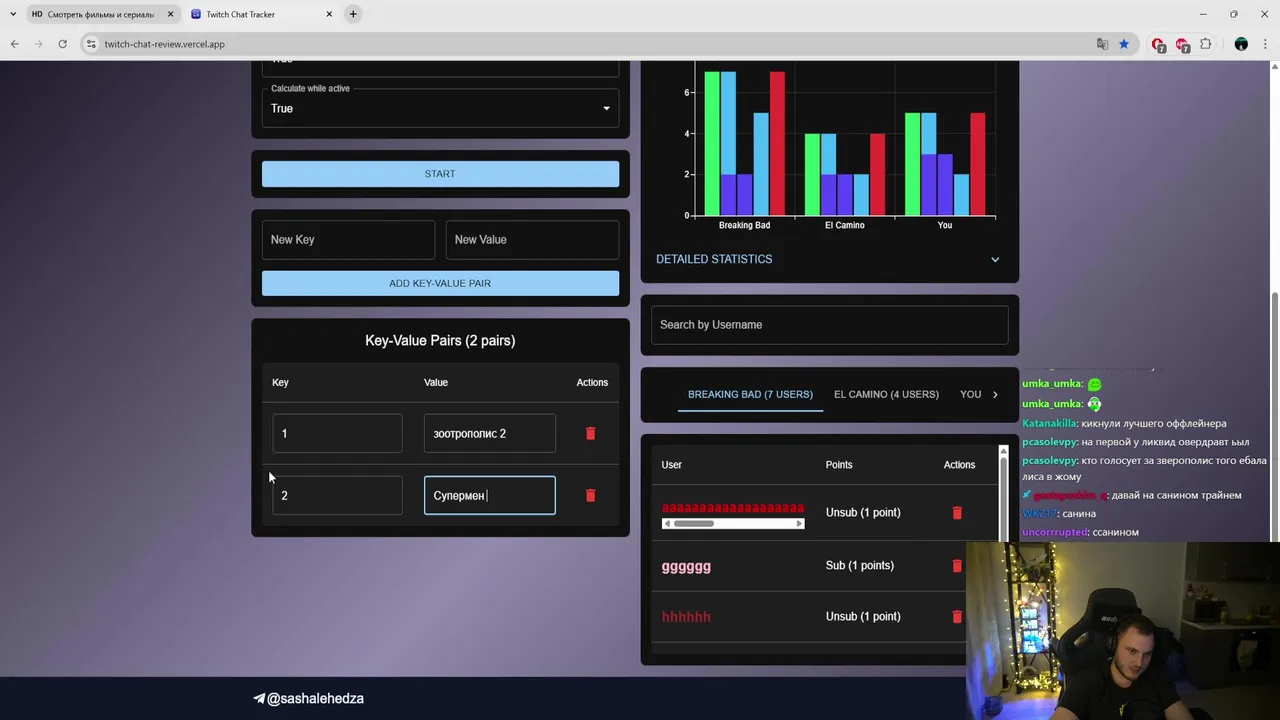The image size is (1280, 720).
Task: Delete the зоотрополис 2 key-value pair
Action: click(590, 433)
